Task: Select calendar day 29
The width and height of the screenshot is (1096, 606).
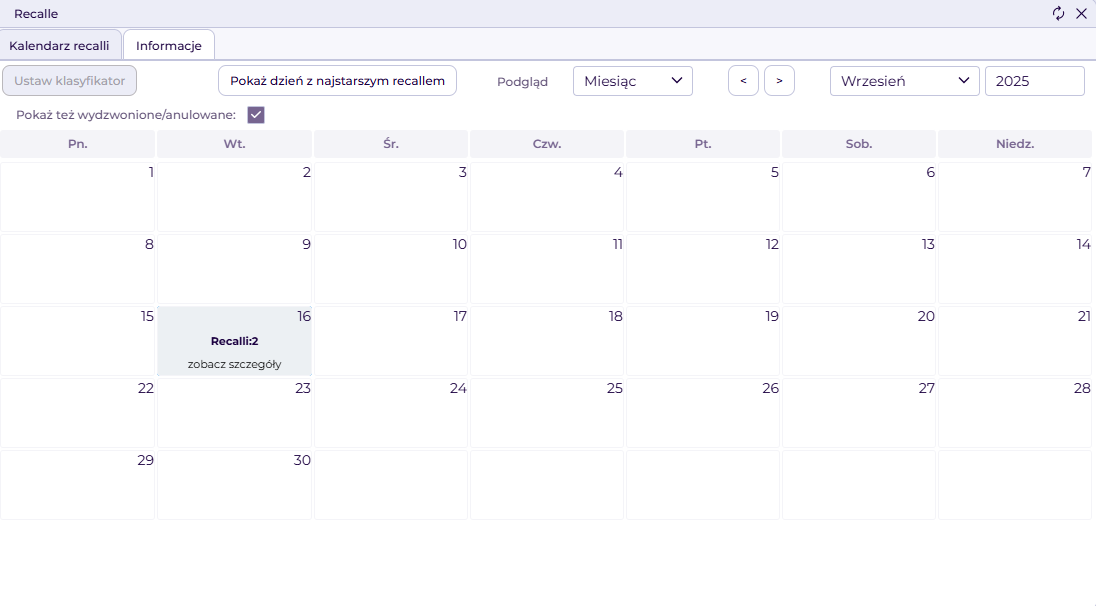Action: point(78,485)
